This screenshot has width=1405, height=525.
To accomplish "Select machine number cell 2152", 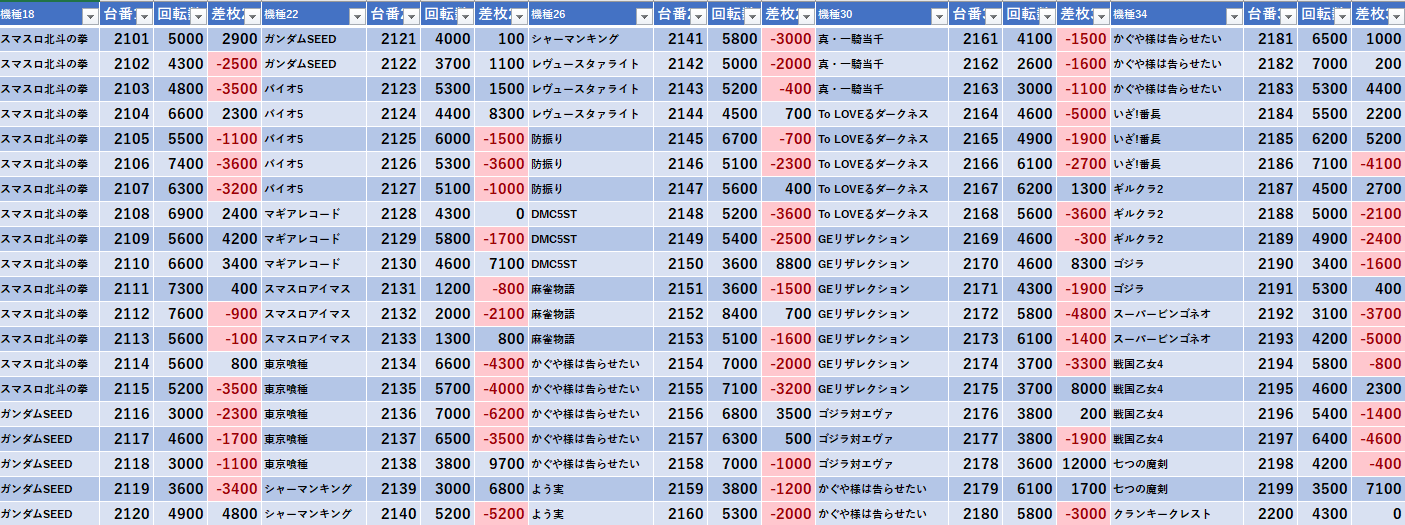I will [681, 314].
